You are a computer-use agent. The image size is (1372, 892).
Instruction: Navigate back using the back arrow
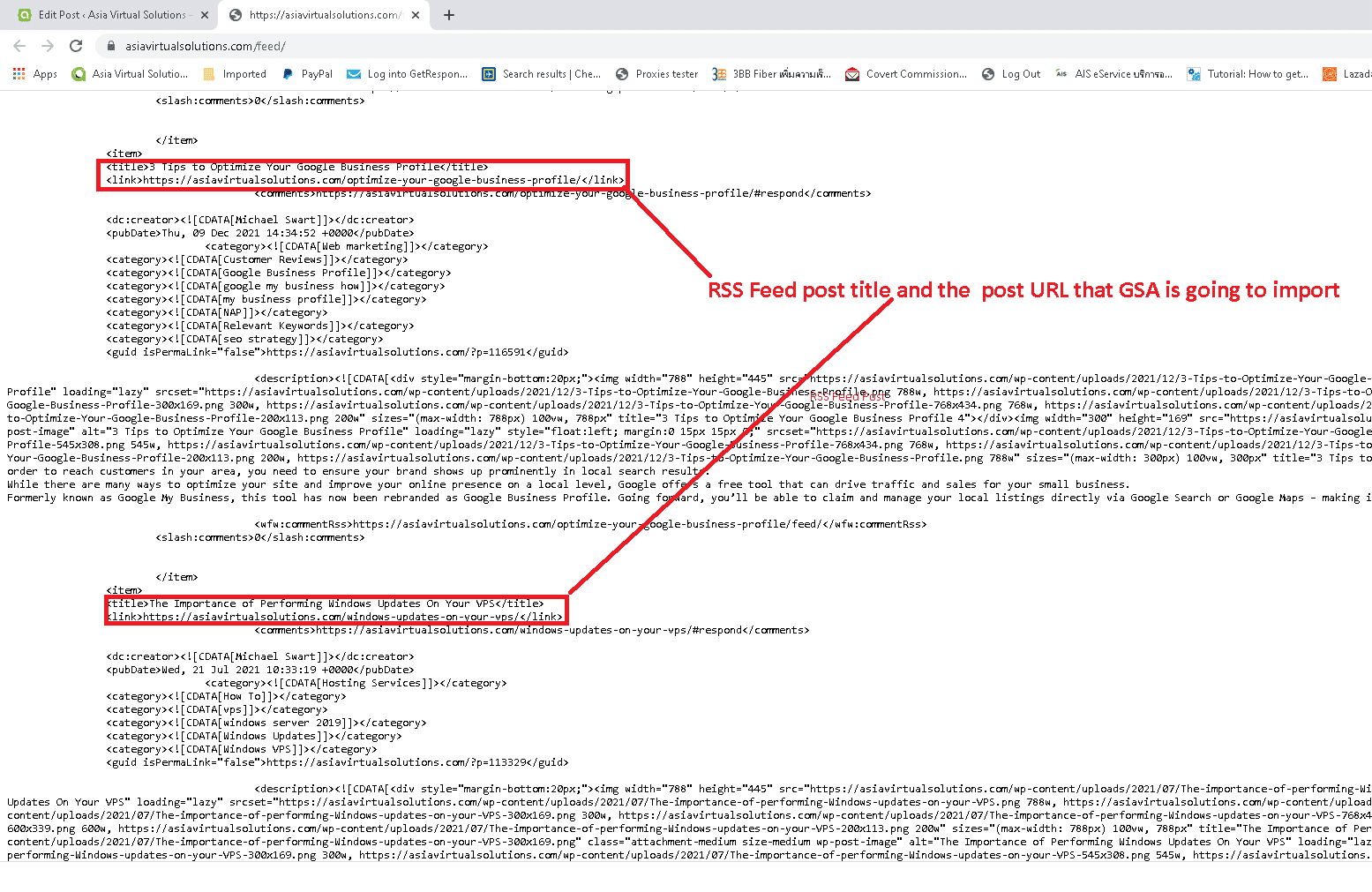point(19,46)
